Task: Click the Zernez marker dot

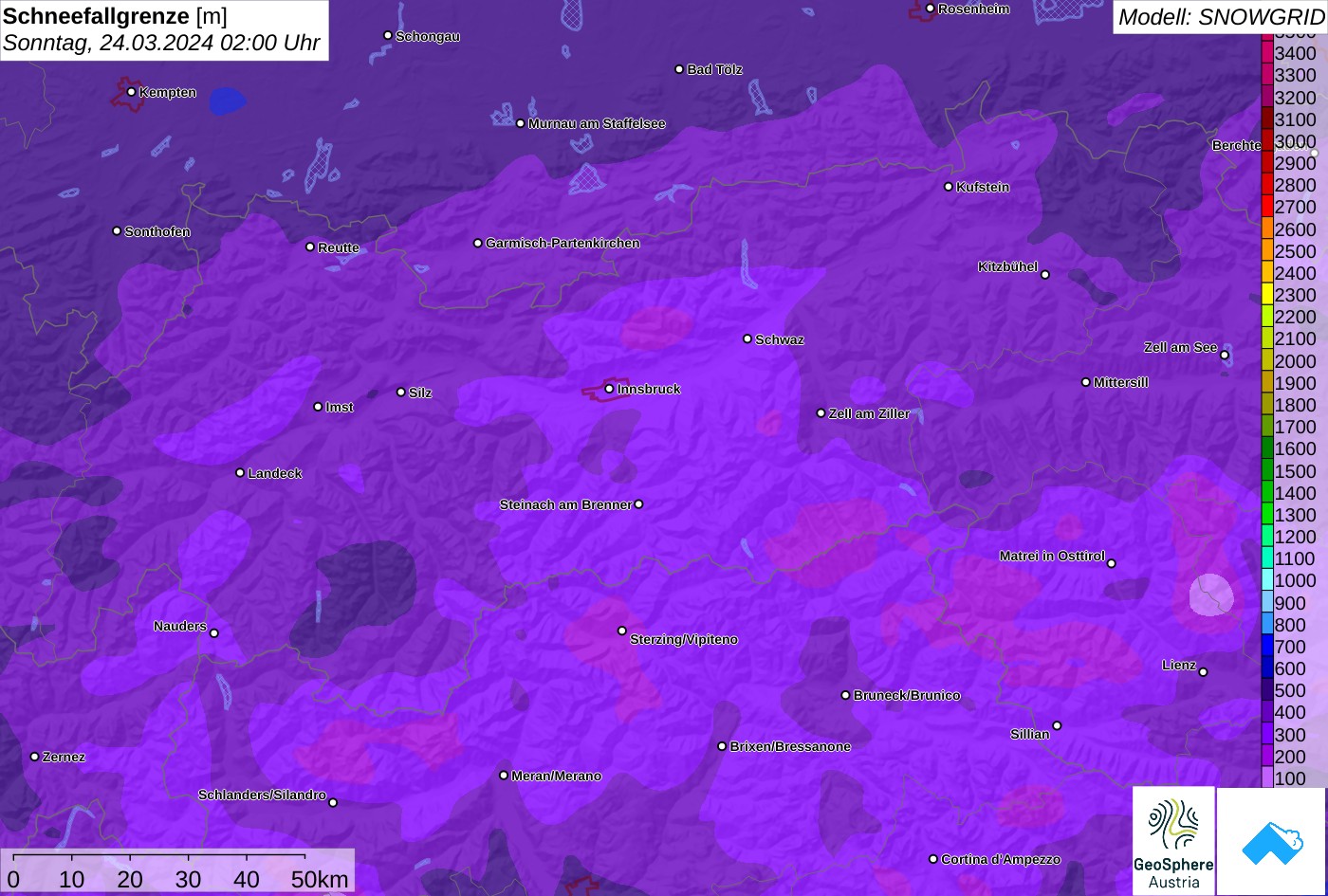Action: coord(34,757)
